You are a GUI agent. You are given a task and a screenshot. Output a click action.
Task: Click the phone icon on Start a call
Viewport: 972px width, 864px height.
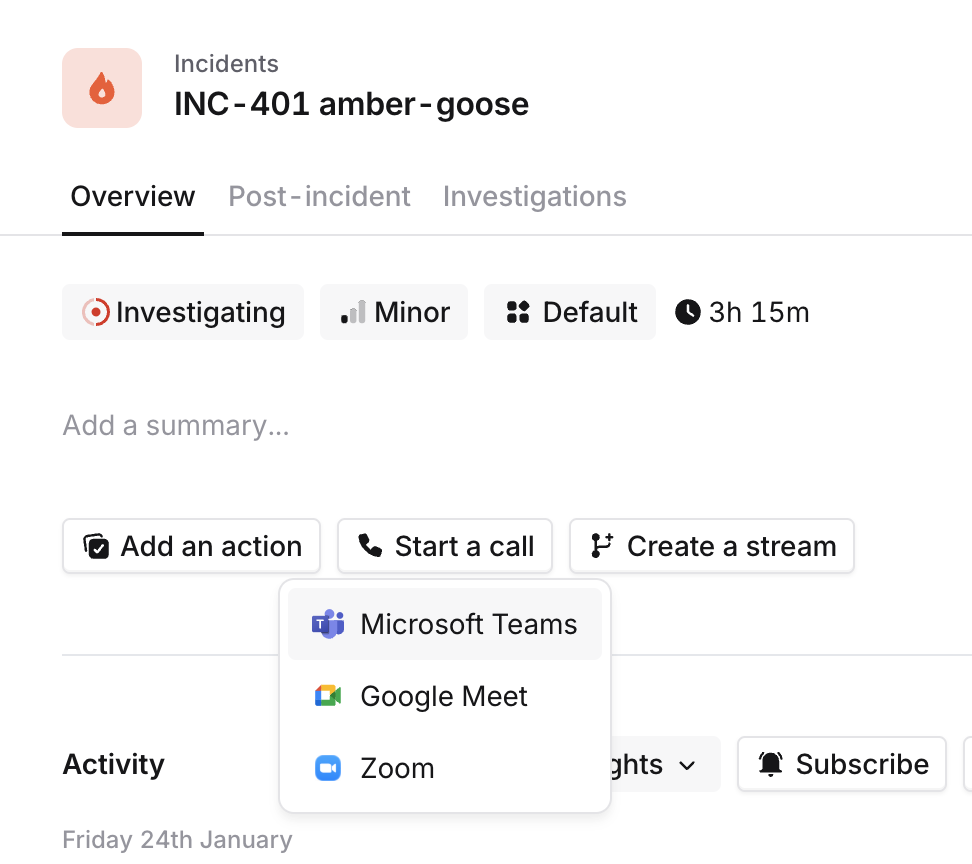coord(370,546)
